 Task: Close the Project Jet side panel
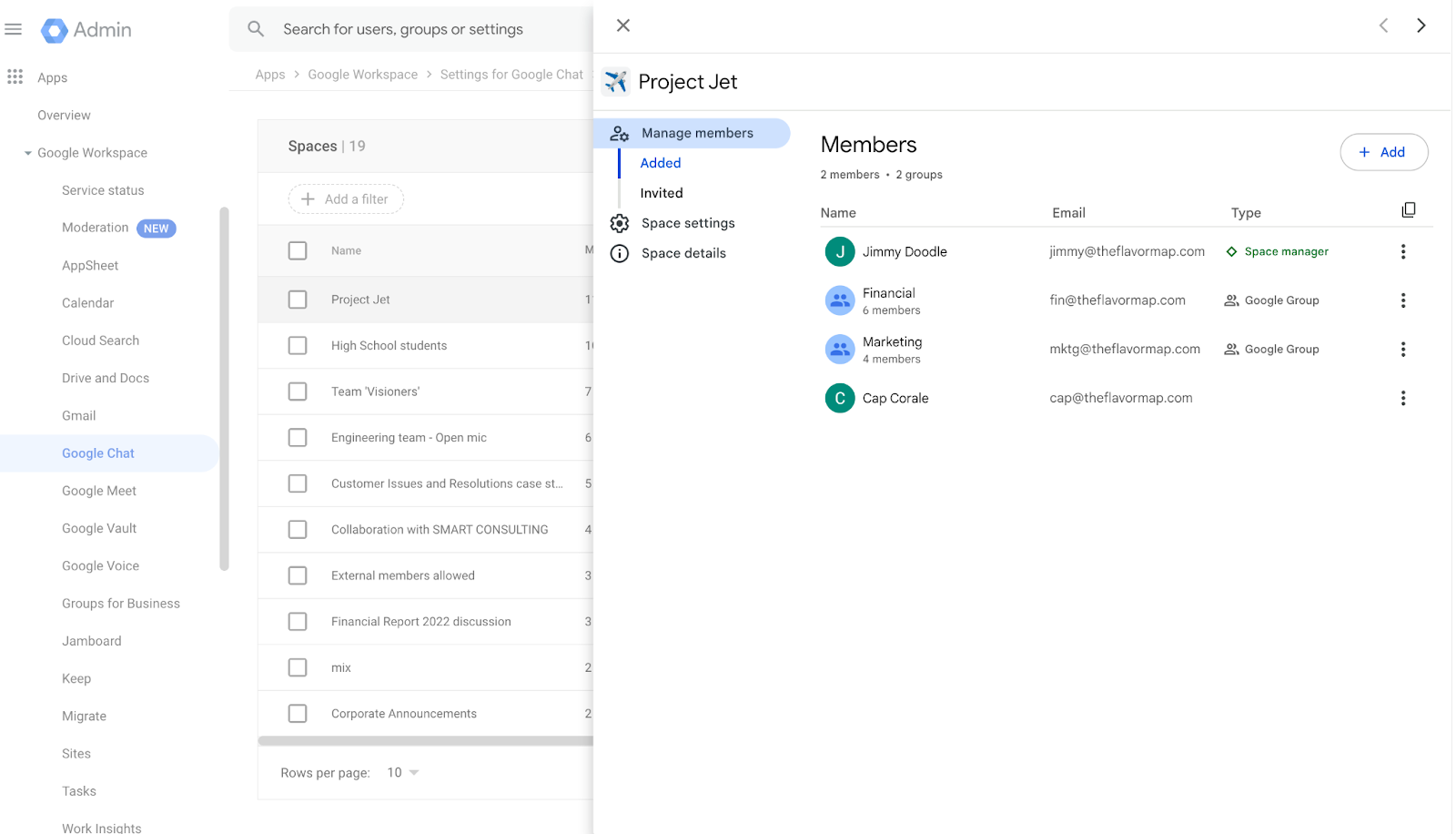pos(623,25)
